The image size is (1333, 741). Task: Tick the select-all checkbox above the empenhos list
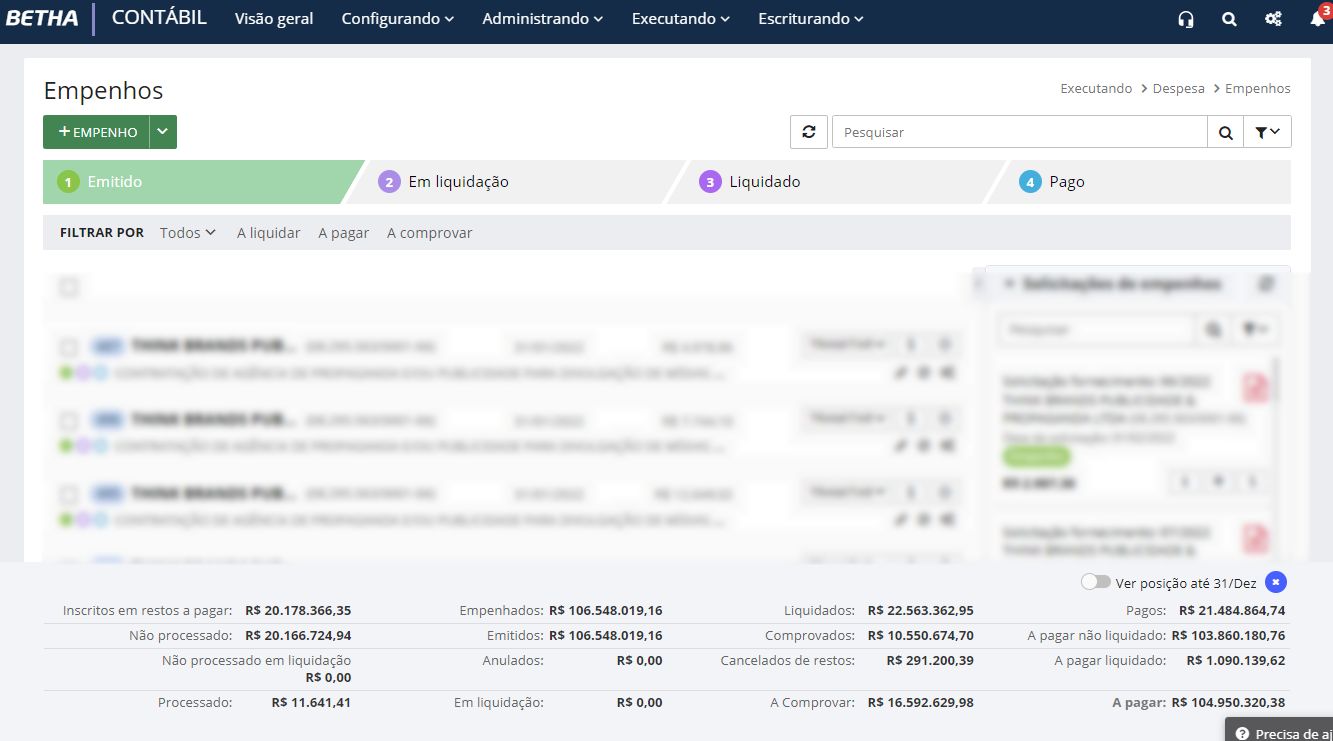68,288
